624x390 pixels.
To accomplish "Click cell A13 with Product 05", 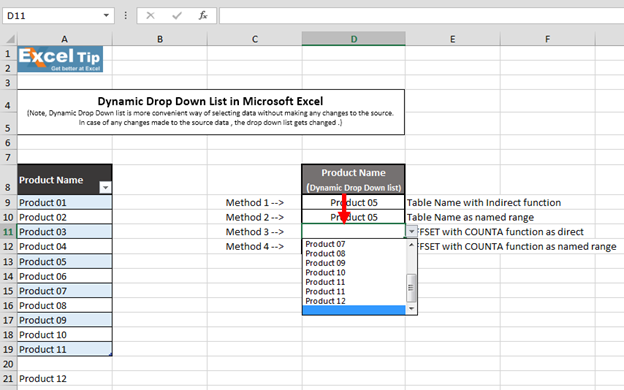I will 64,261.
